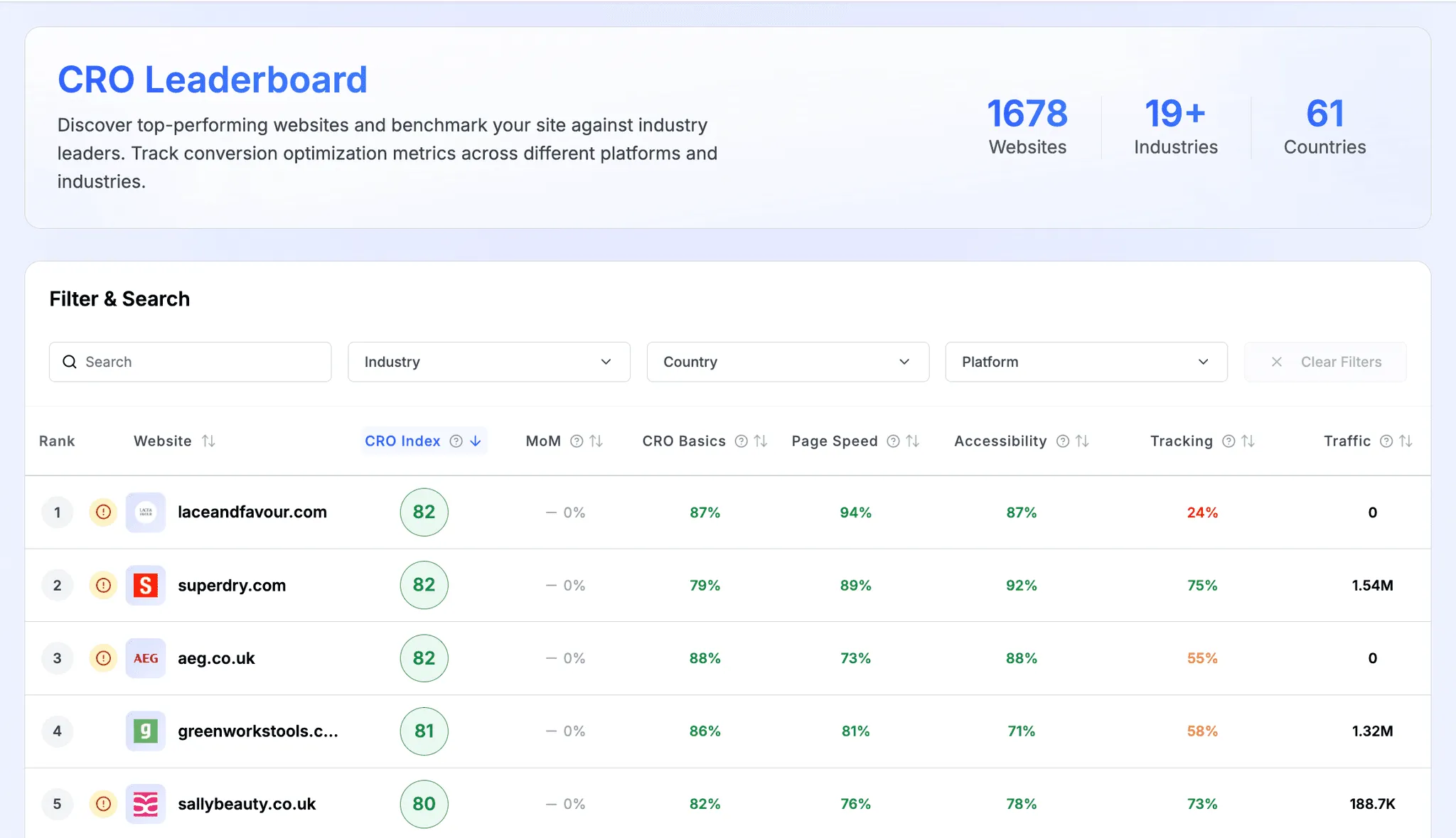This screenshot has height=838, width=1456.
Task: Click the warning icon beside sallybeauty.co.uk
Action: tap(103, 804)
